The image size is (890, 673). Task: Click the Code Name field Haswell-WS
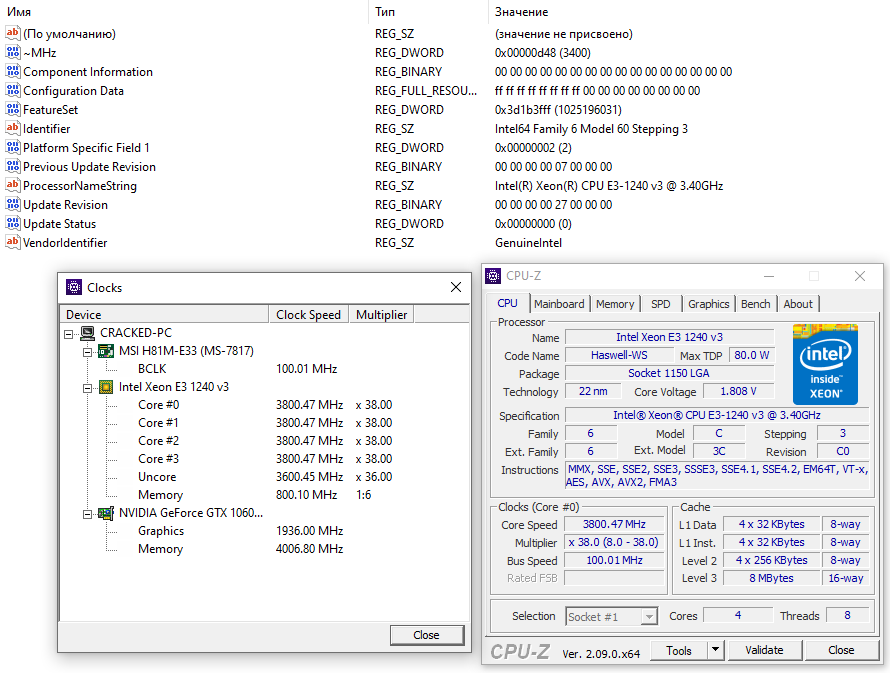(x=619, y=355)
